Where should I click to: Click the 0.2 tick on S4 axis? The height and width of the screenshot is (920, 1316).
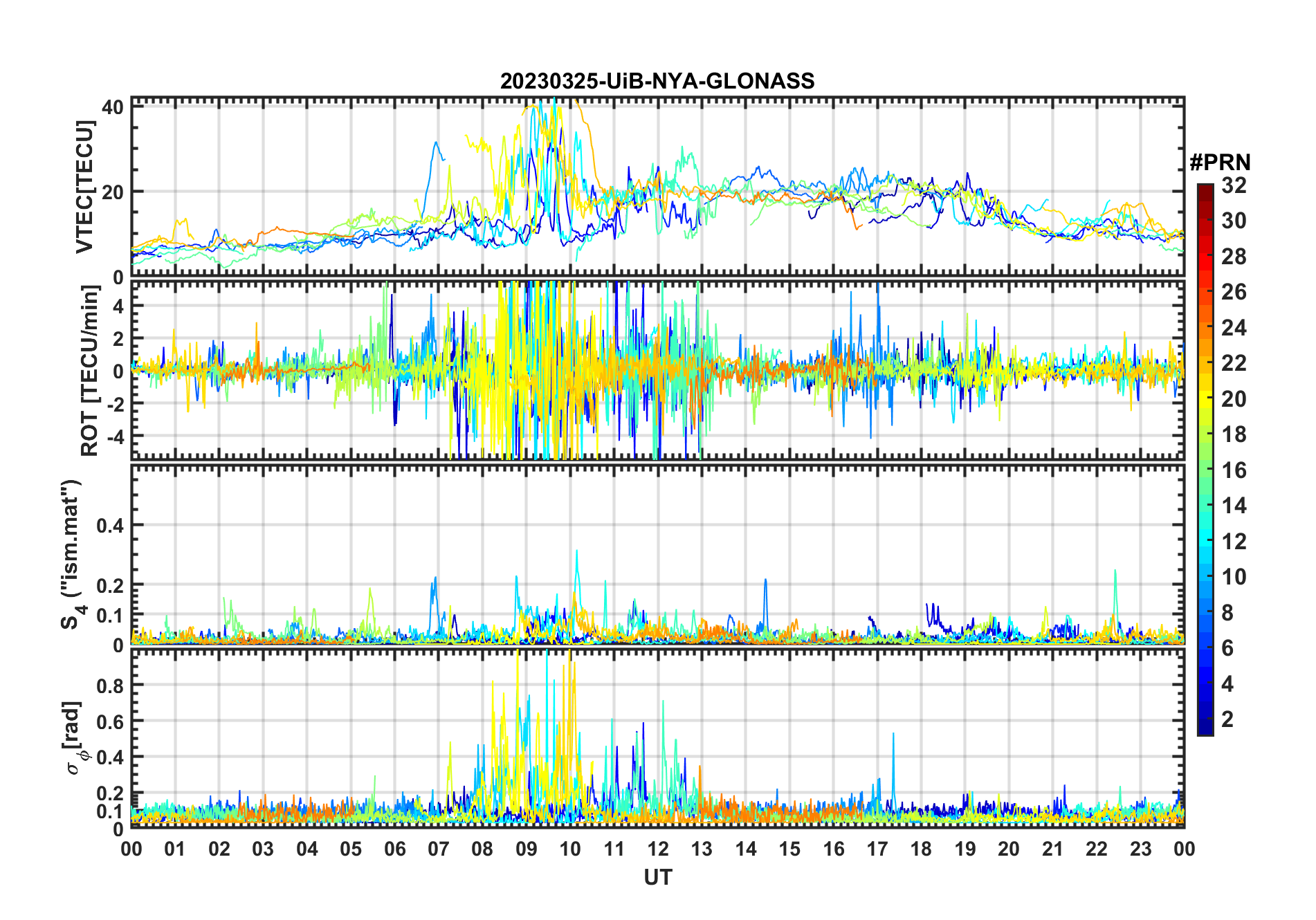point(110,585)
